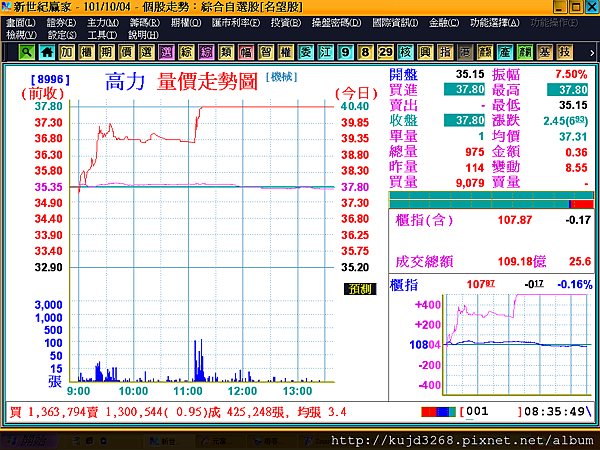Click the 振幅 value 7.50%
Screen dimensions: 600x450
571,74
